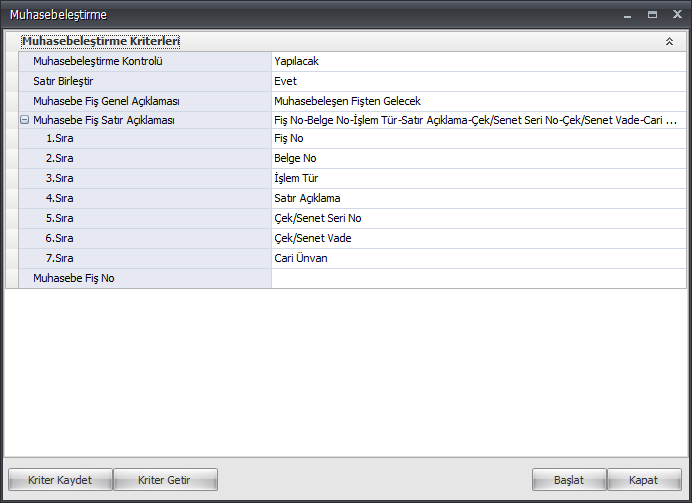Image resolution: width=692 pixels, height=503 pixels.
Task: Select the 7.Sıra value Cari Ünvan
Action: pyautogui.click(x=478, y=259)
